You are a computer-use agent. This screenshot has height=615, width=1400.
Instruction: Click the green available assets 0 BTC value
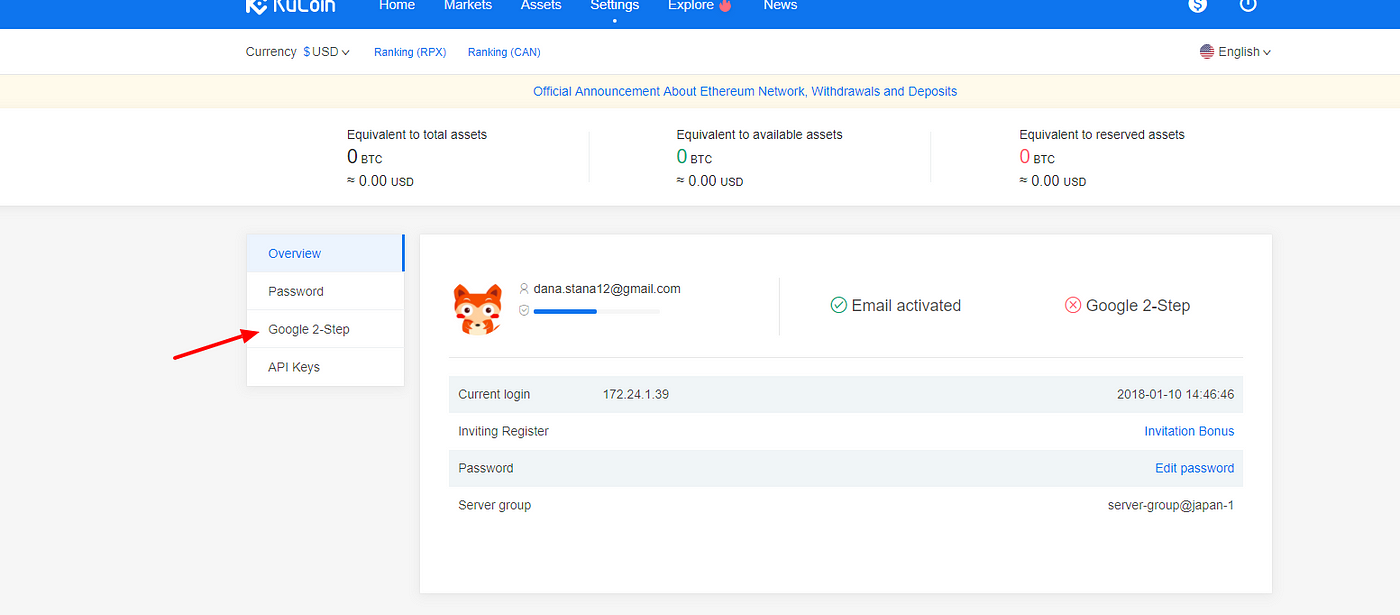(694, 157)
